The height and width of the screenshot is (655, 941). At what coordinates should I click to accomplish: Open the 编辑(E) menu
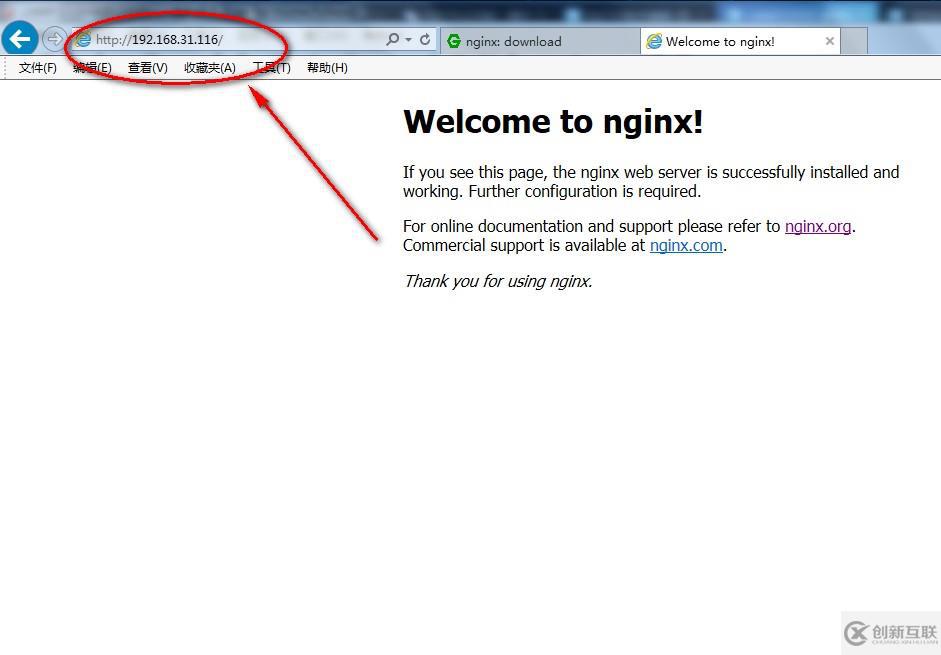[91, 67]
